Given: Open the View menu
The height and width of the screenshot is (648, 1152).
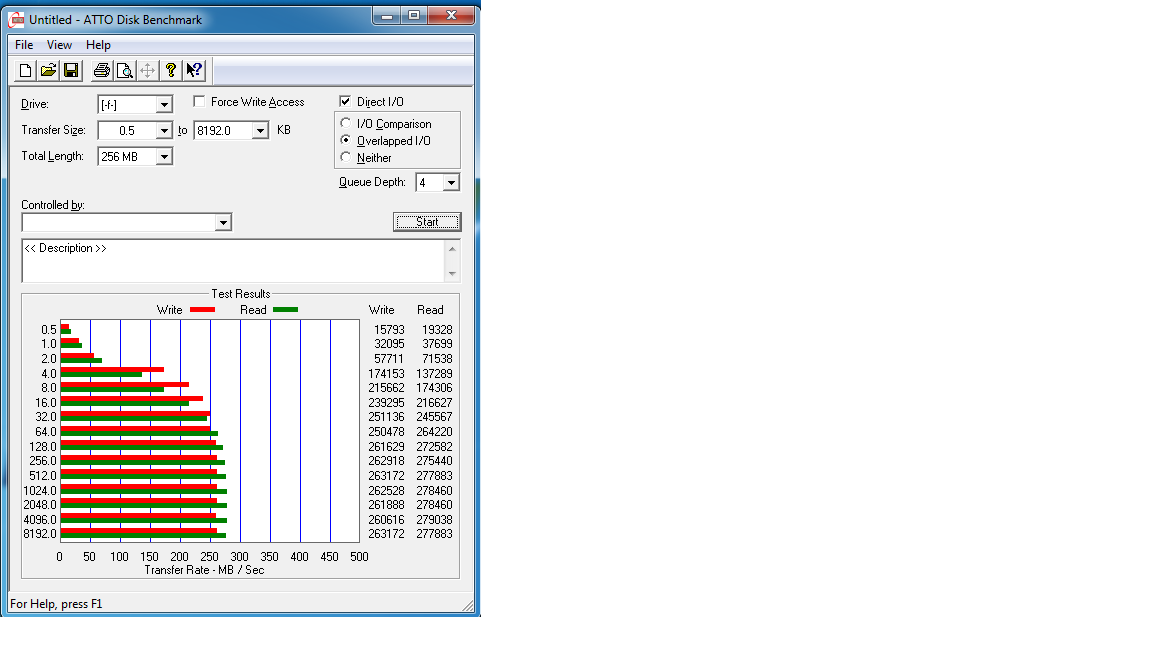Looking at the screenshot, I should coord(60,45).
